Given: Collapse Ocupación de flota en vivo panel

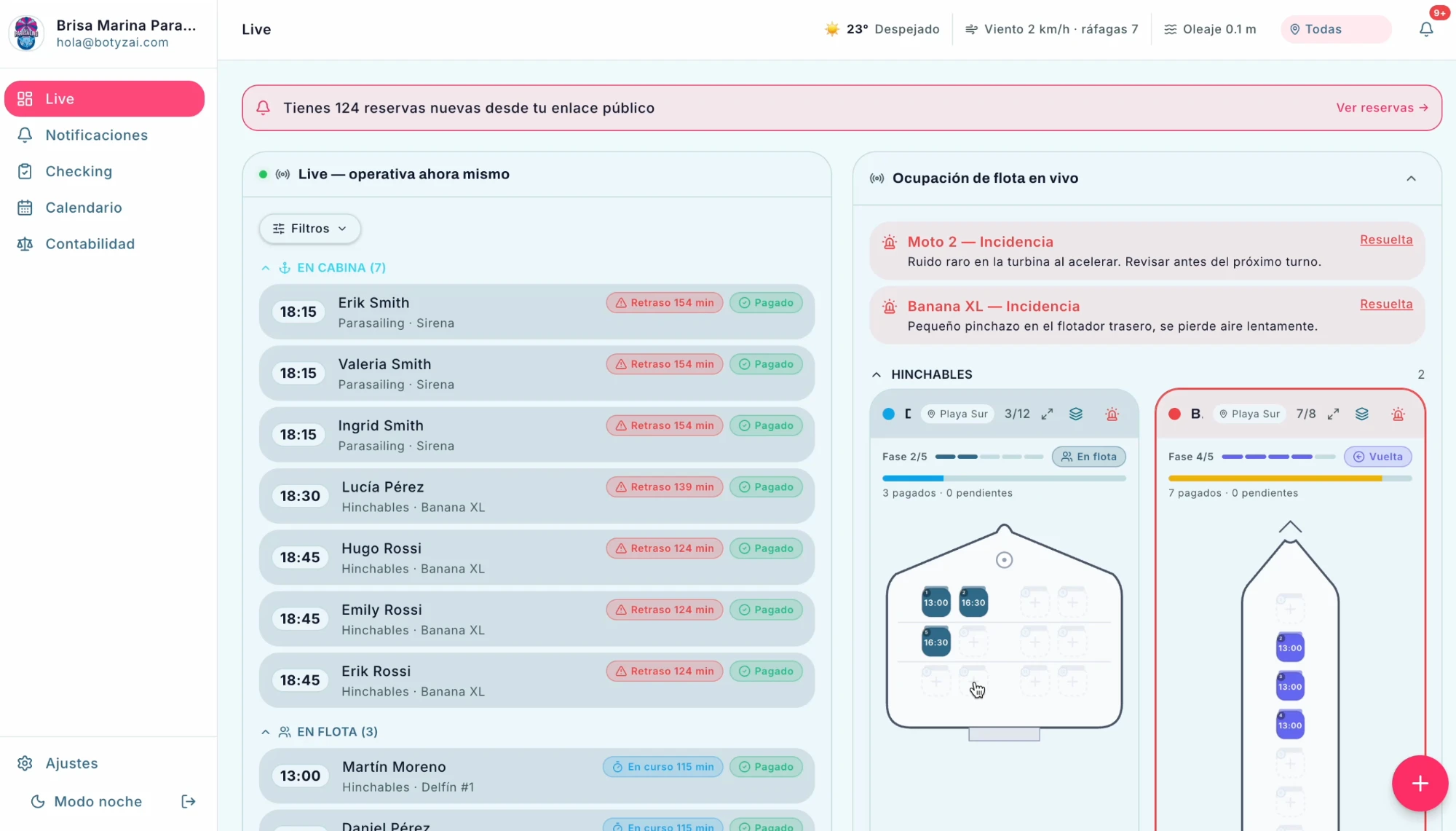Looking at the screenshot, I should point(1411,178).
